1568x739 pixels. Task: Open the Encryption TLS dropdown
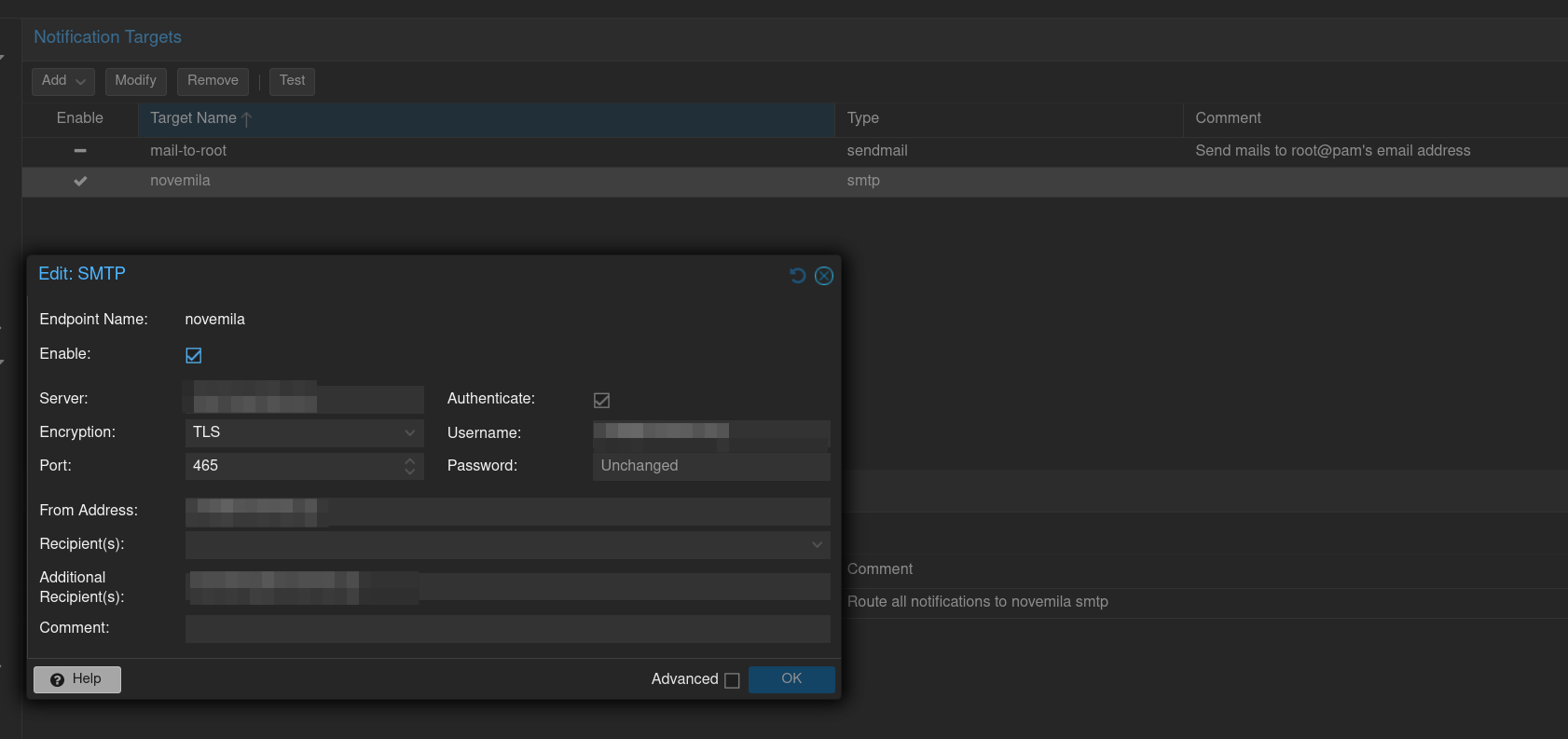tap(409, 432)
